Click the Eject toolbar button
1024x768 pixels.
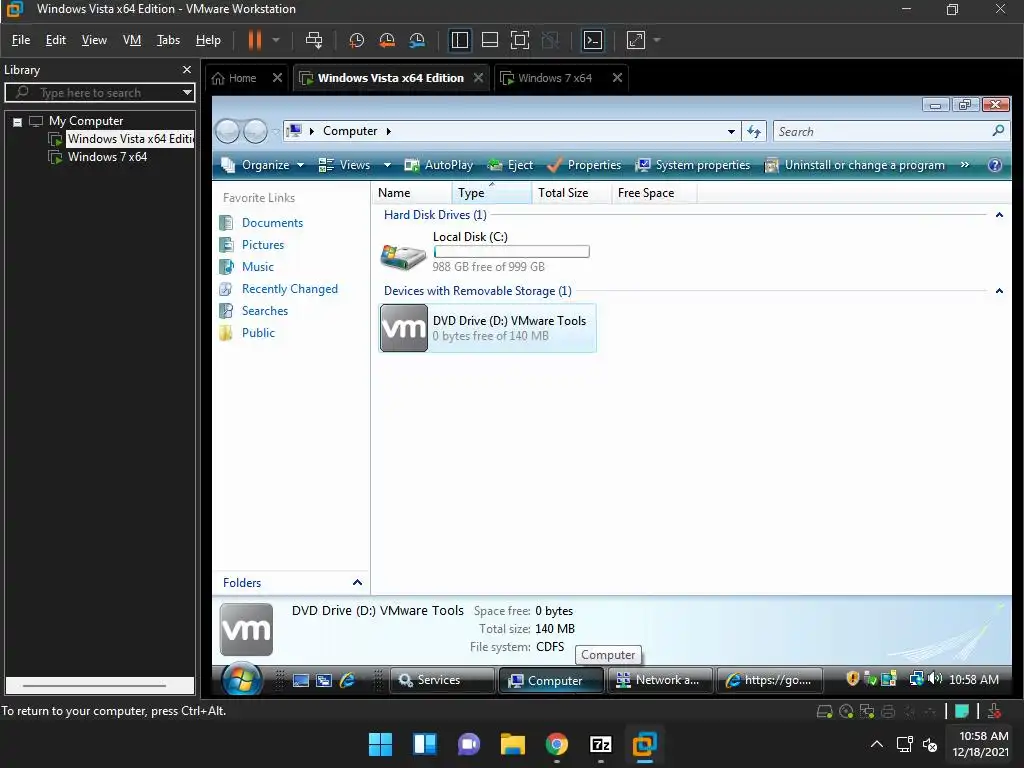click(x=510, y=165)
